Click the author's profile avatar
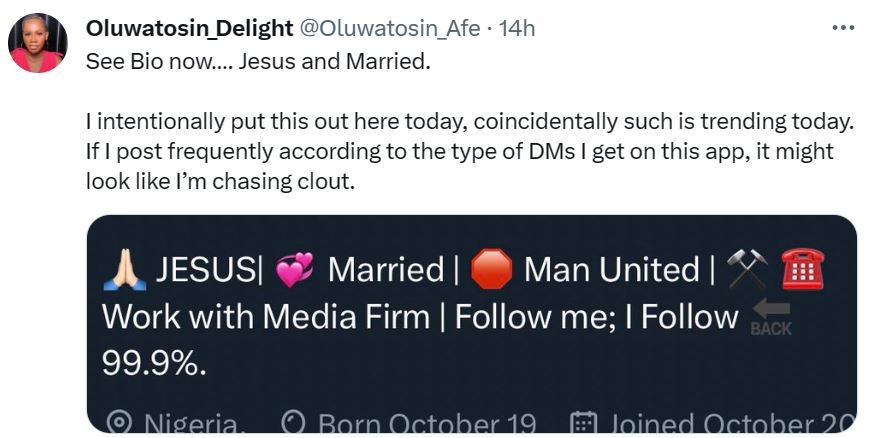 tap(36, 43)
